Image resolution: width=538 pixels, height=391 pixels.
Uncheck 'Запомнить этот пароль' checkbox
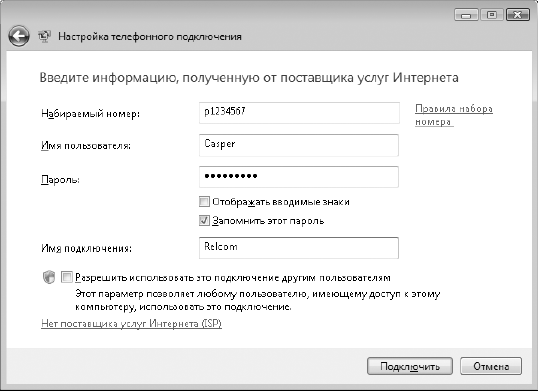pos(204,220)
